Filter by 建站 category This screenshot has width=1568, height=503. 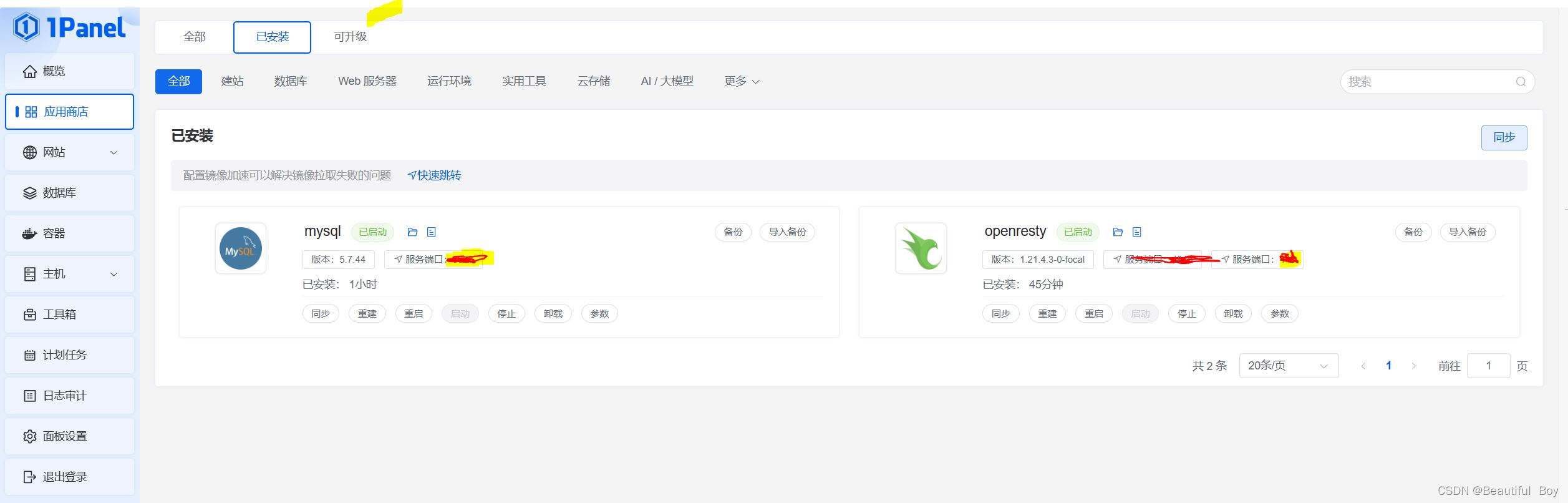232,81
